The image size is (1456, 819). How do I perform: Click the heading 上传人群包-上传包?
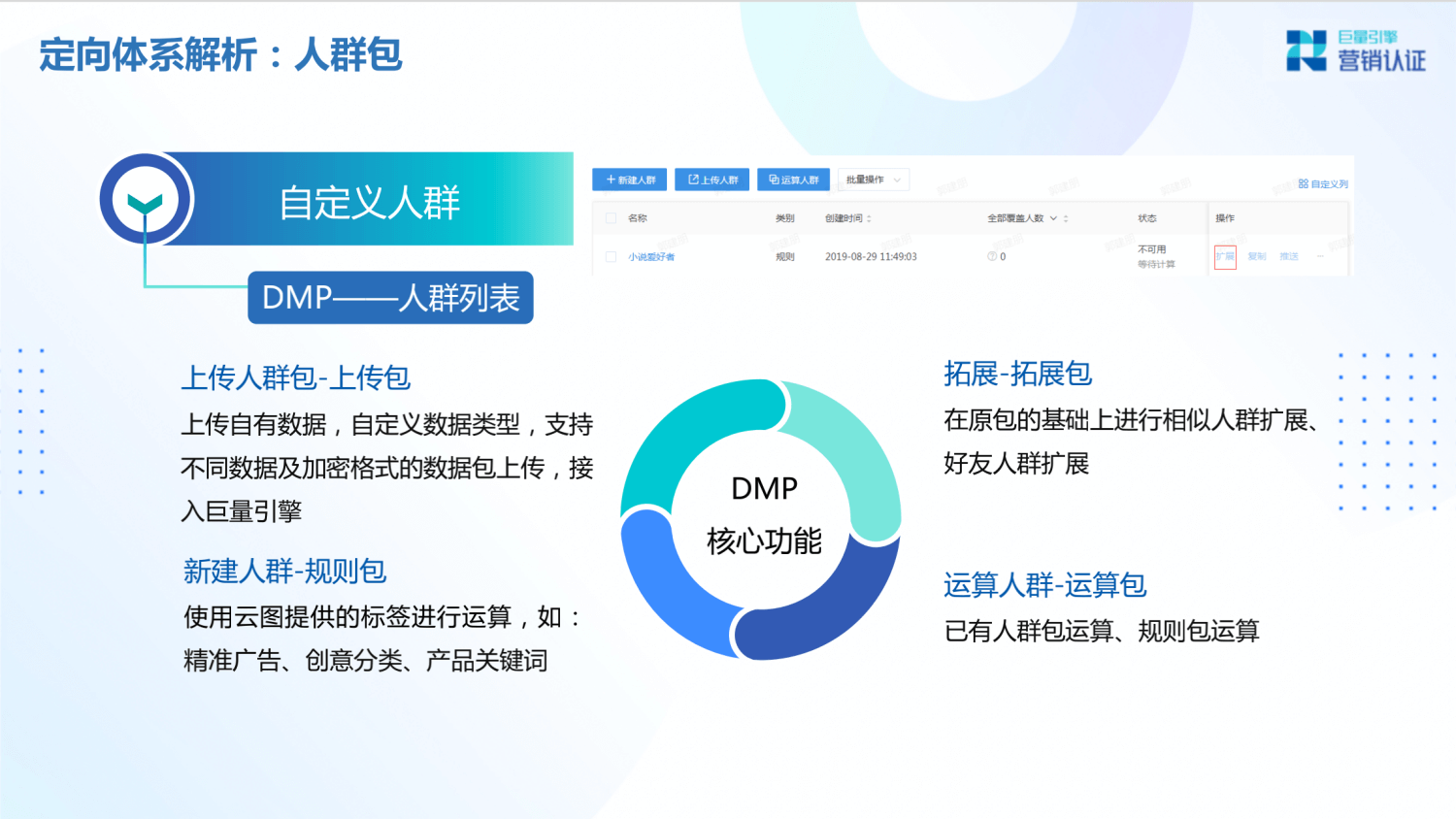pos(296,377)
